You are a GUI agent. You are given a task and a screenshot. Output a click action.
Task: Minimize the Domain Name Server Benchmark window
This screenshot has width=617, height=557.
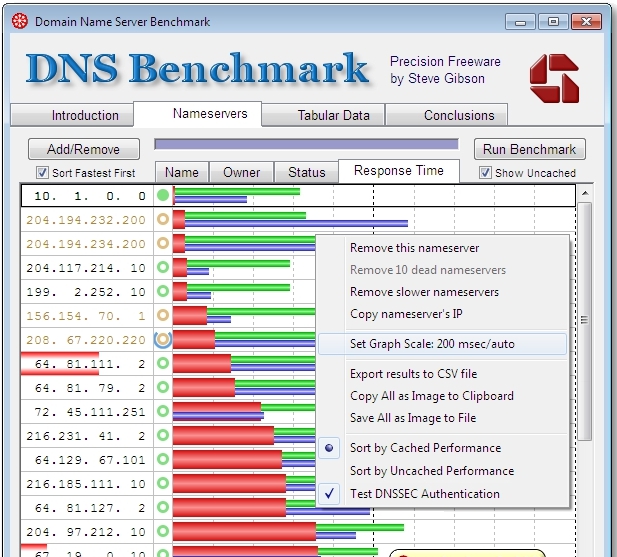point(520,21)
